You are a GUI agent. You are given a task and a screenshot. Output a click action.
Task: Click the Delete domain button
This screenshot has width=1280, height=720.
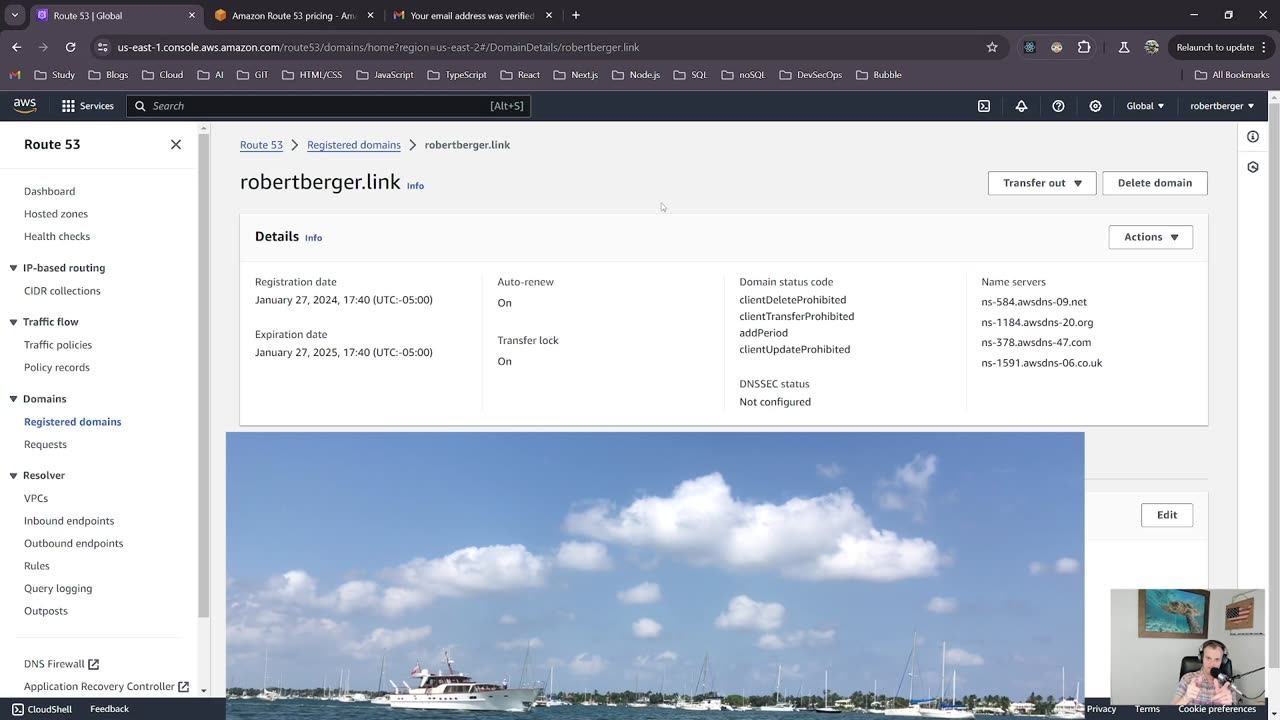1155,183
